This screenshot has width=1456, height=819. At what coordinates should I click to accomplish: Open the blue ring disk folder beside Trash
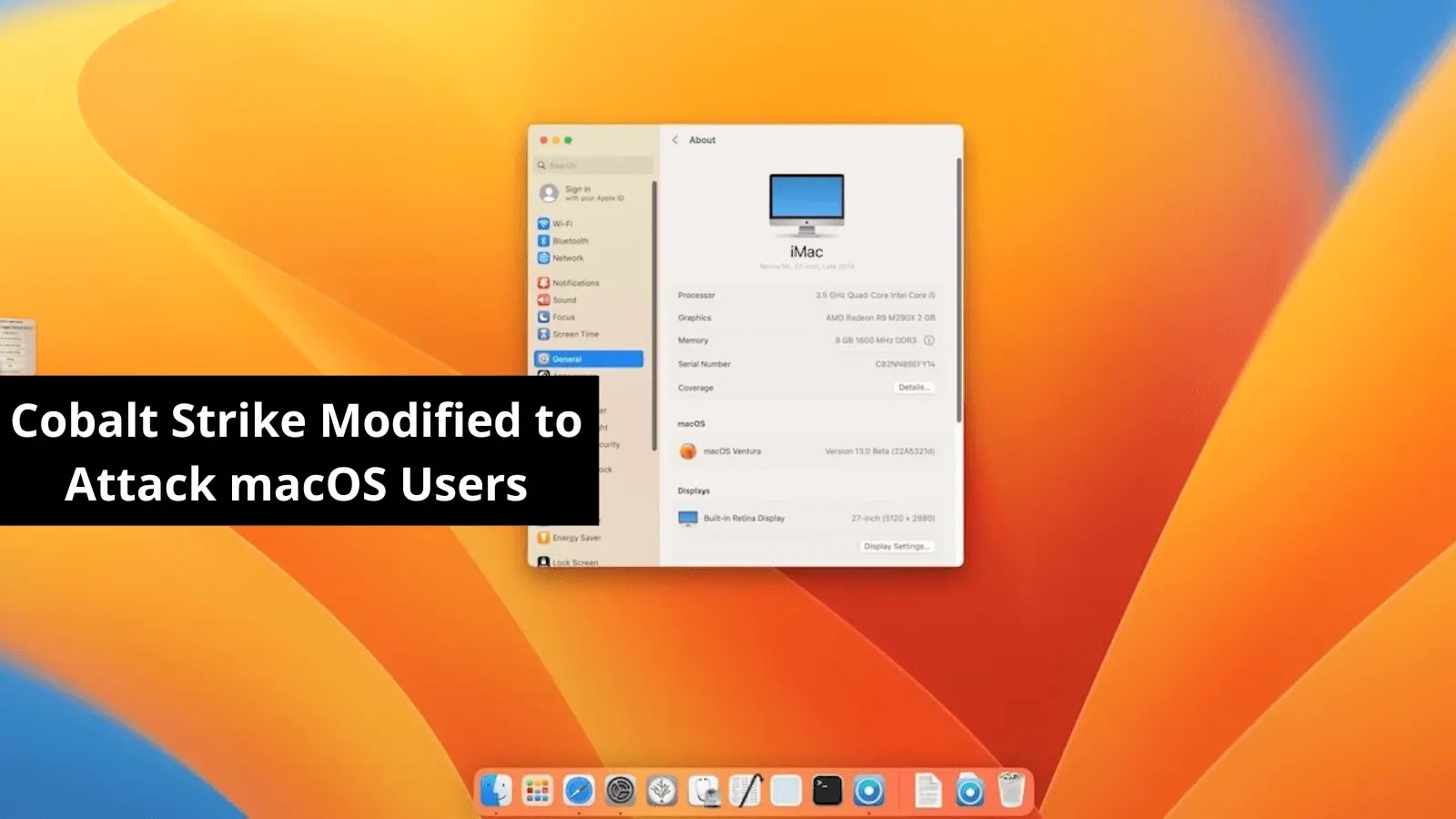coord(969,791)
